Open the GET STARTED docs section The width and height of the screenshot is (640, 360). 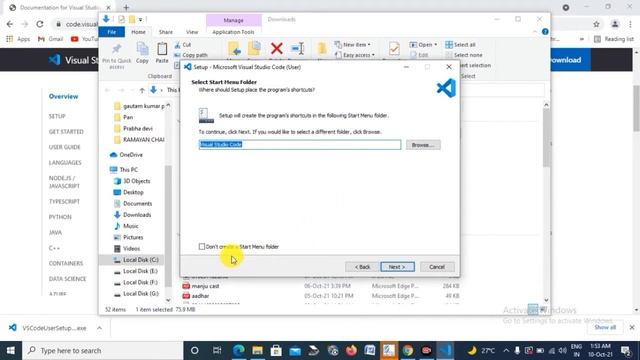(x=66, y=131)
